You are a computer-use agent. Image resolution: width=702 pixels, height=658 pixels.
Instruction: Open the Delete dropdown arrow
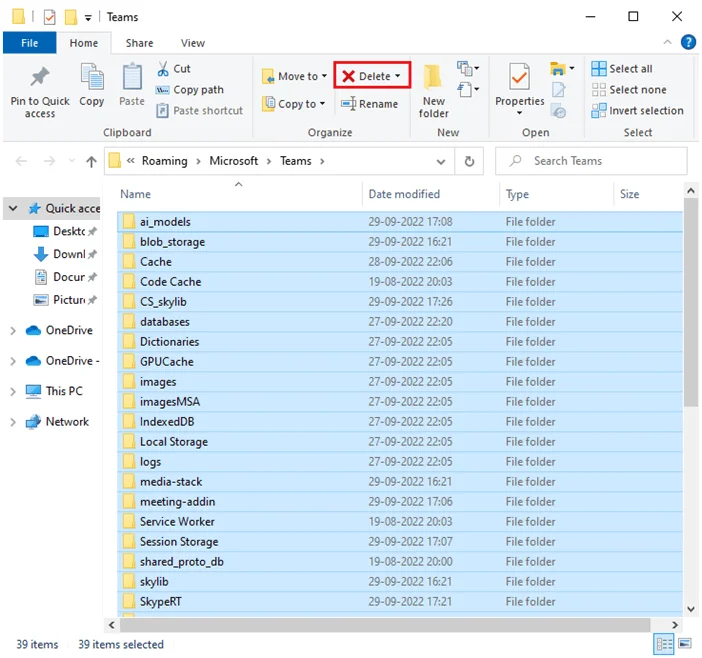tap(398, 76)
